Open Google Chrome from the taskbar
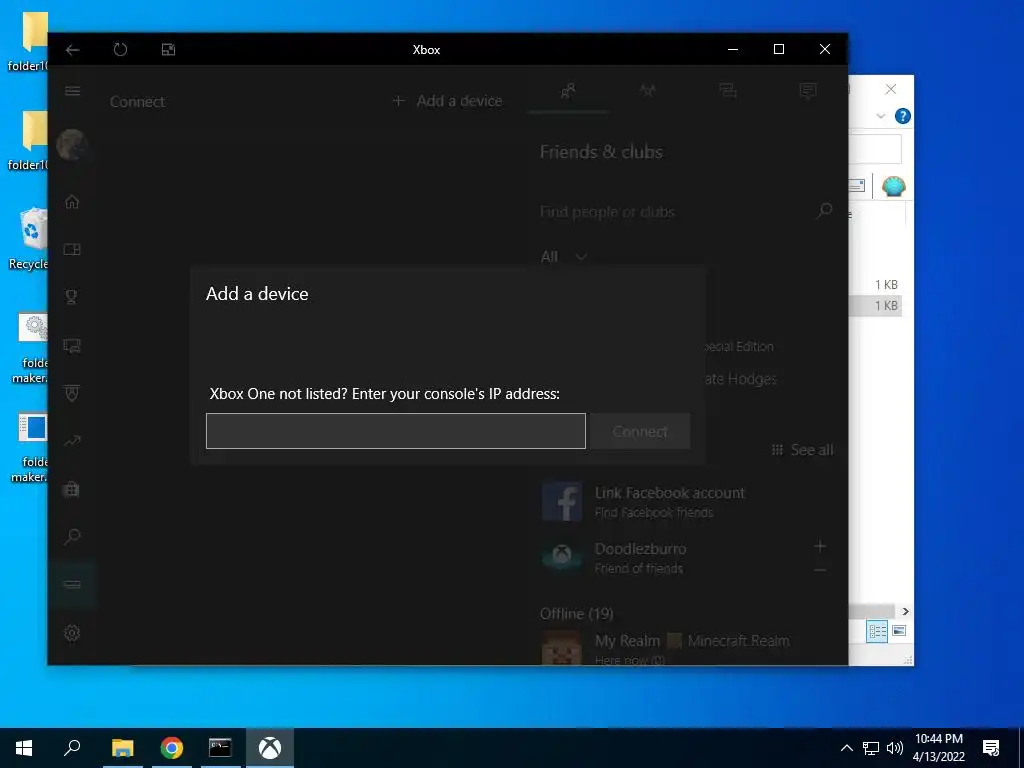 172,748
